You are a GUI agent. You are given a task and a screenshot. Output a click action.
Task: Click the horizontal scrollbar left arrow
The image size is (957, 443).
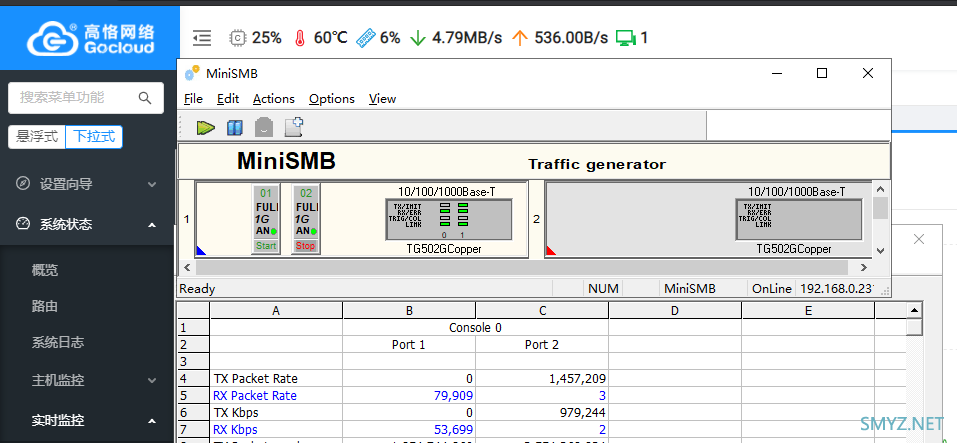[x=187, y=267]
